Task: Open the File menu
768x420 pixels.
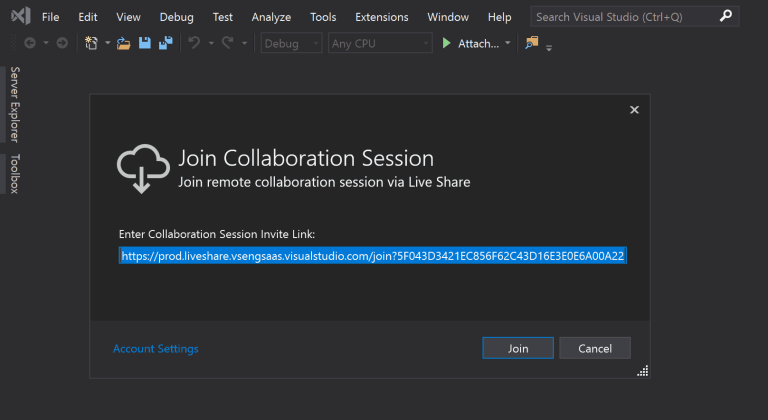Action: pyautogui.click(x=50, y=17)
